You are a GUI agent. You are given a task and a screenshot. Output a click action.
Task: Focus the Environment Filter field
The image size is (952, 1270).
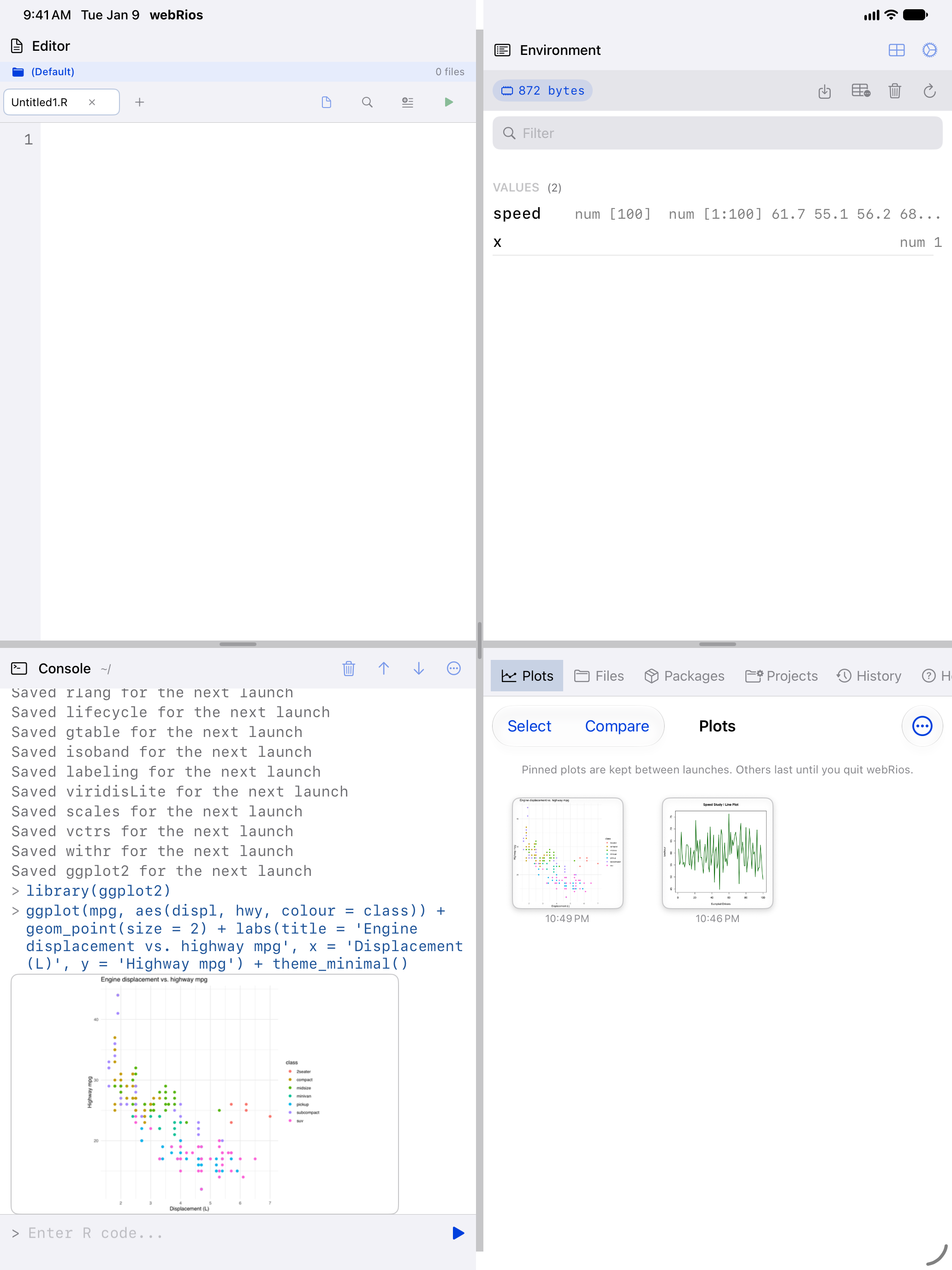pos(717,133)
